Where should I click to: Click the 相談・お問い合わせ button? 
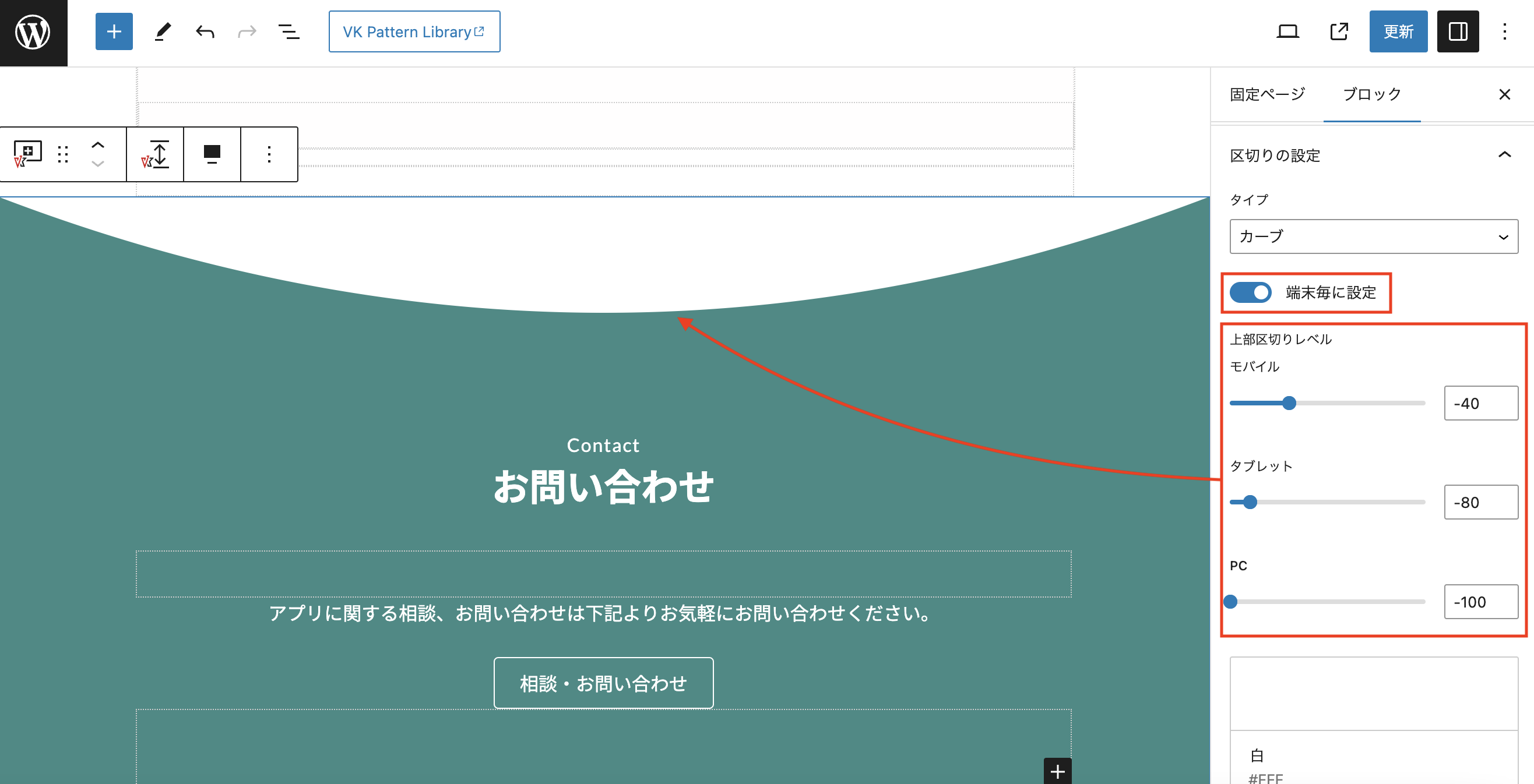point(603,683)
